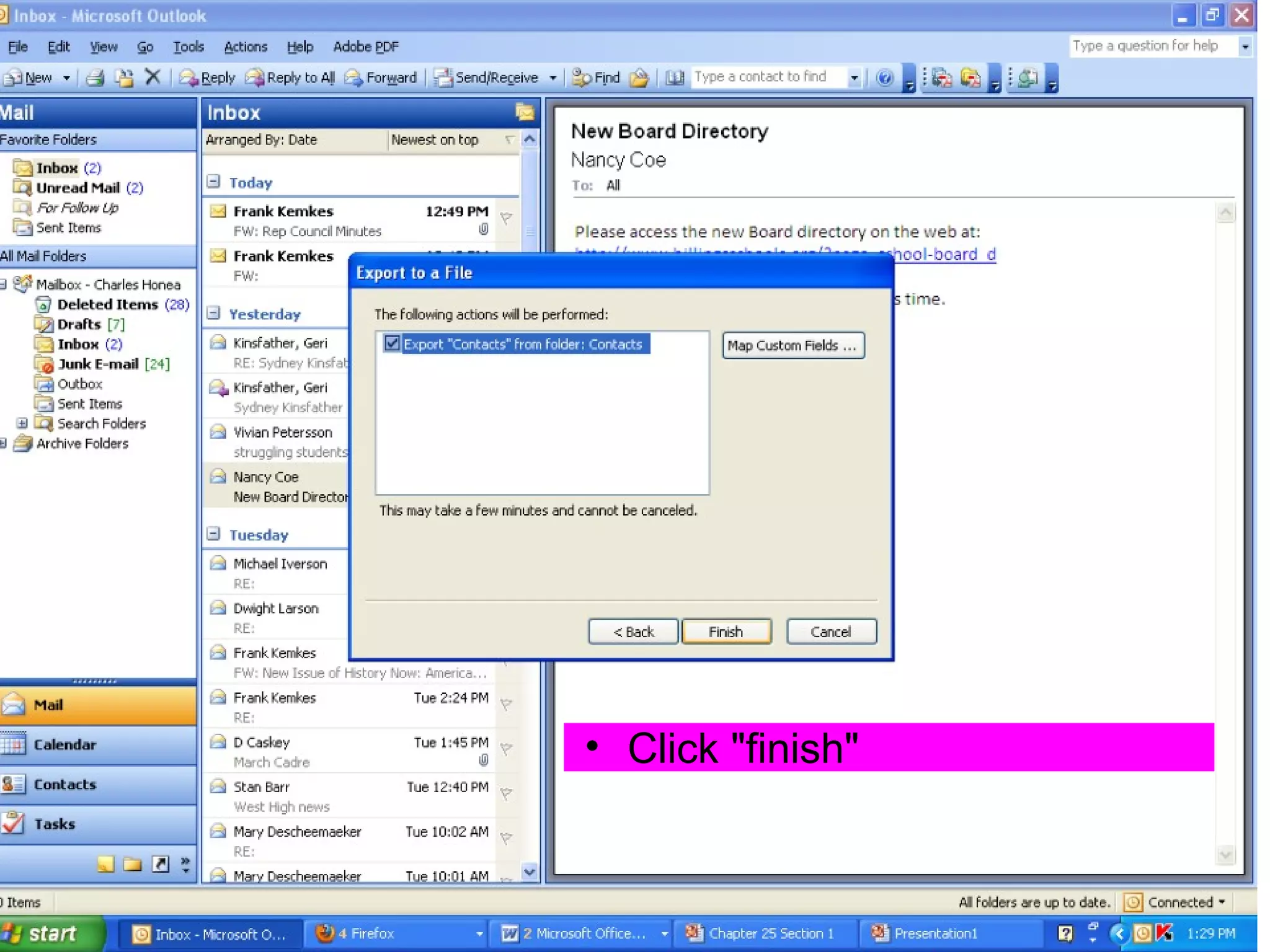This screenshot has height=952, width=1270.
Task: Open the Edit menu
Action: click(59, 46)
